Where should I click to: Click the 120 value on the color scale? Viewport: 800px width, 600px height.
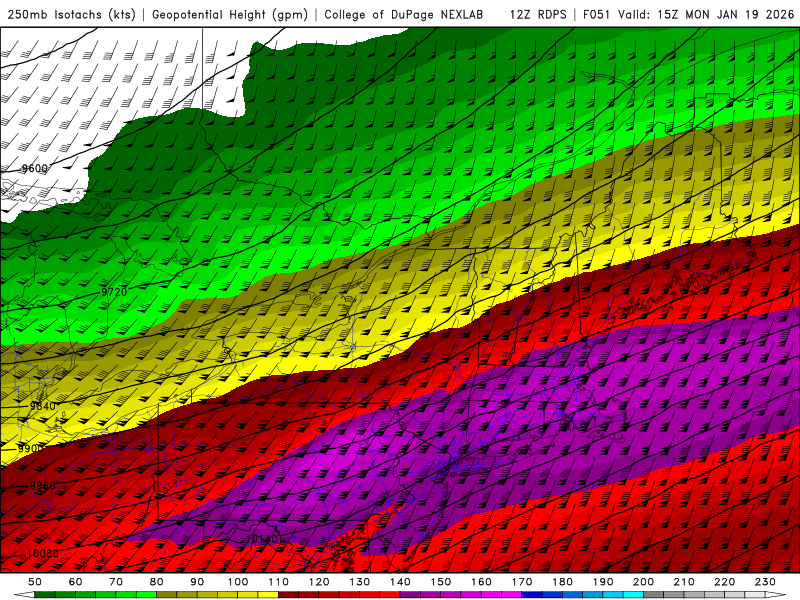point(319,582)
